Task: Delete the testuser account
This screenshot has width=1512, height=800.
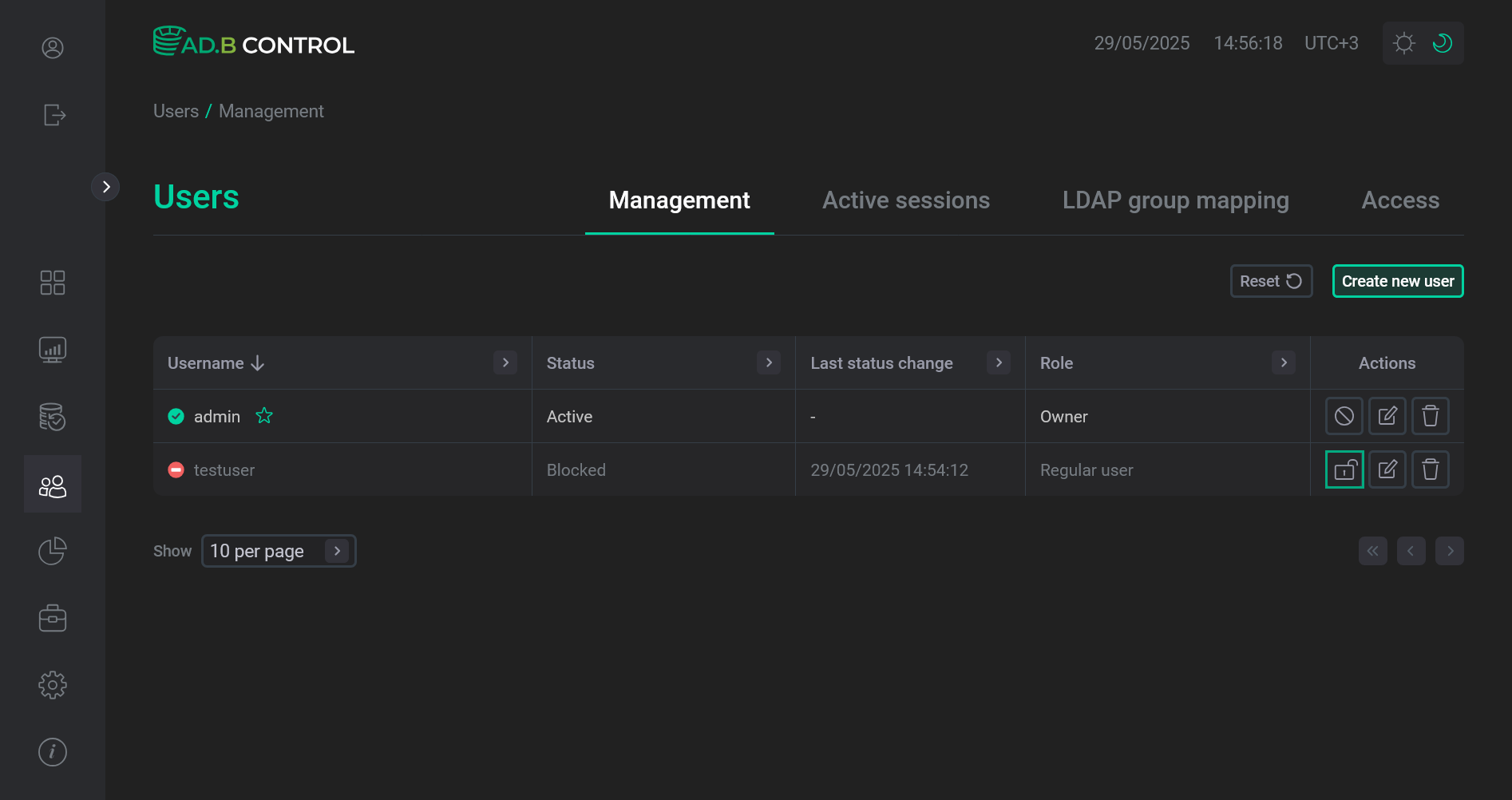Action: tap(1430, 469)
